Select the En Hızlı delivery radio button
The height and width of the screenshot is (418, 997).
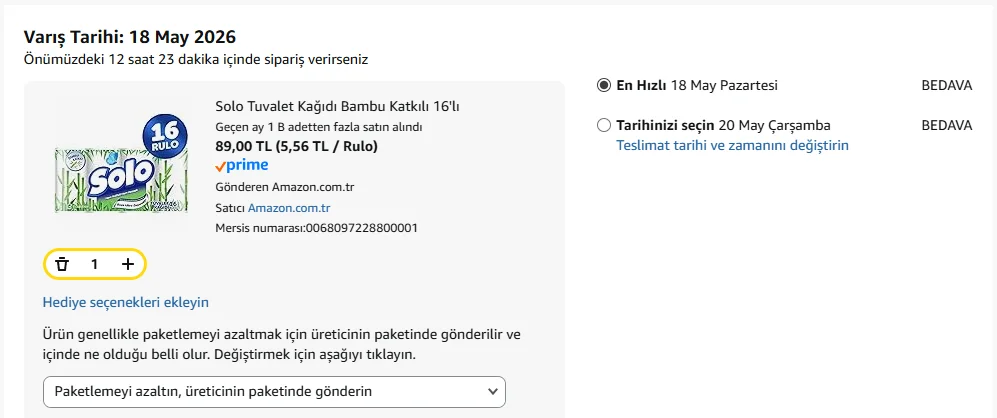(x=603, y=85)
